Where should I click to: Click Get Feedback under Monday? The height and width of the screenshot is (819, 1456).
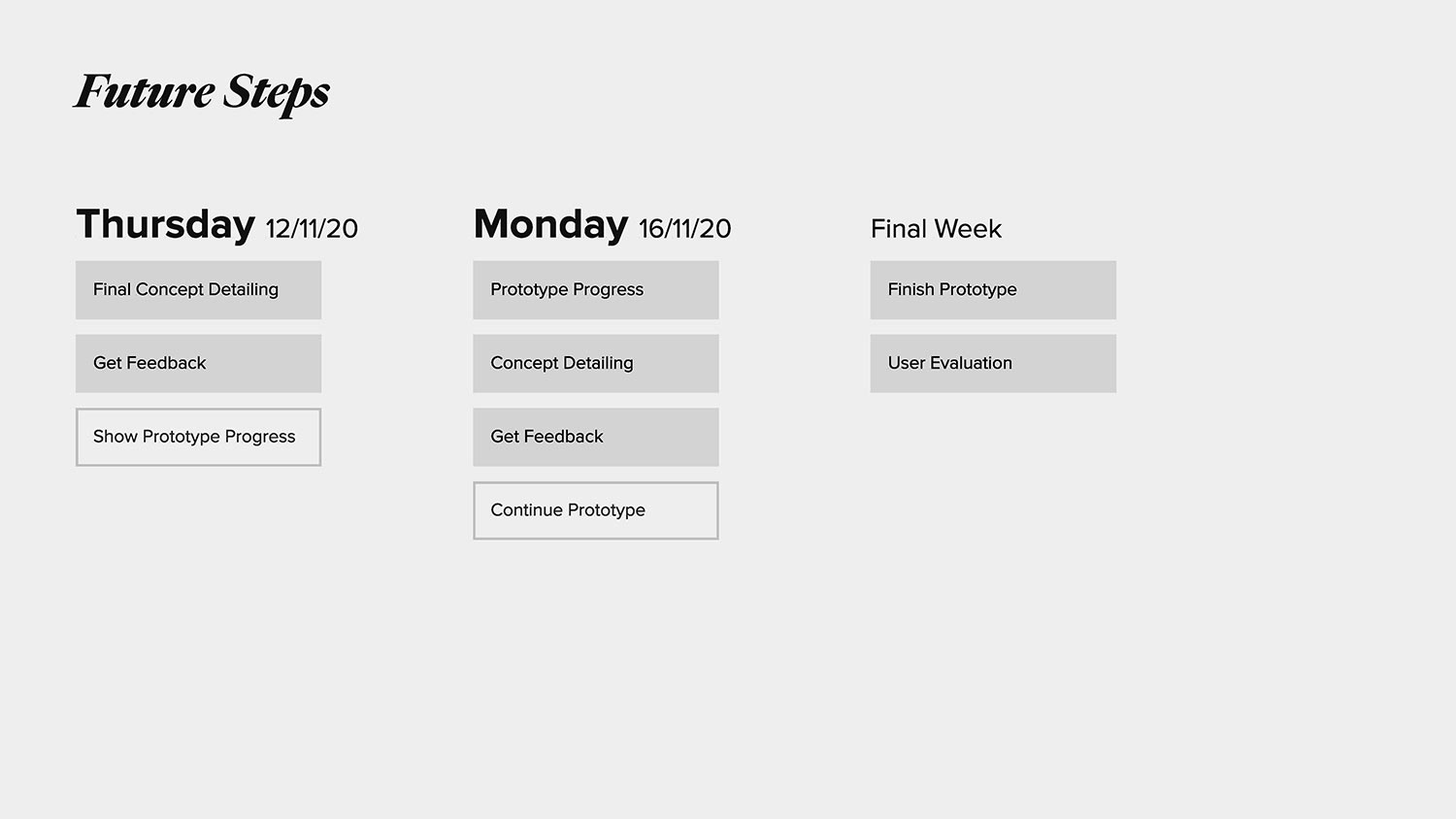tap(595, 438)
